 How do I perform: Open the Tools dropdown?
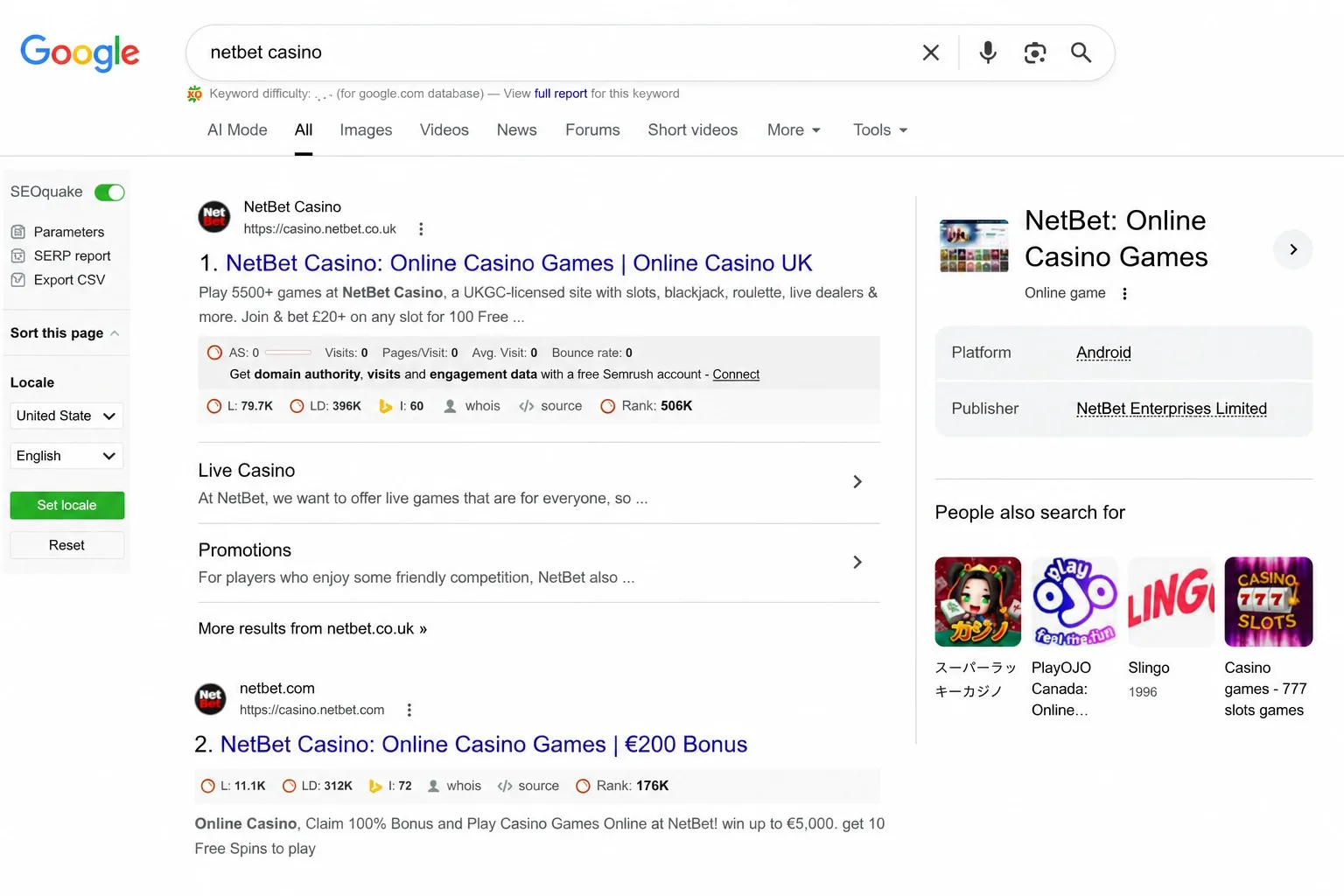881,130
